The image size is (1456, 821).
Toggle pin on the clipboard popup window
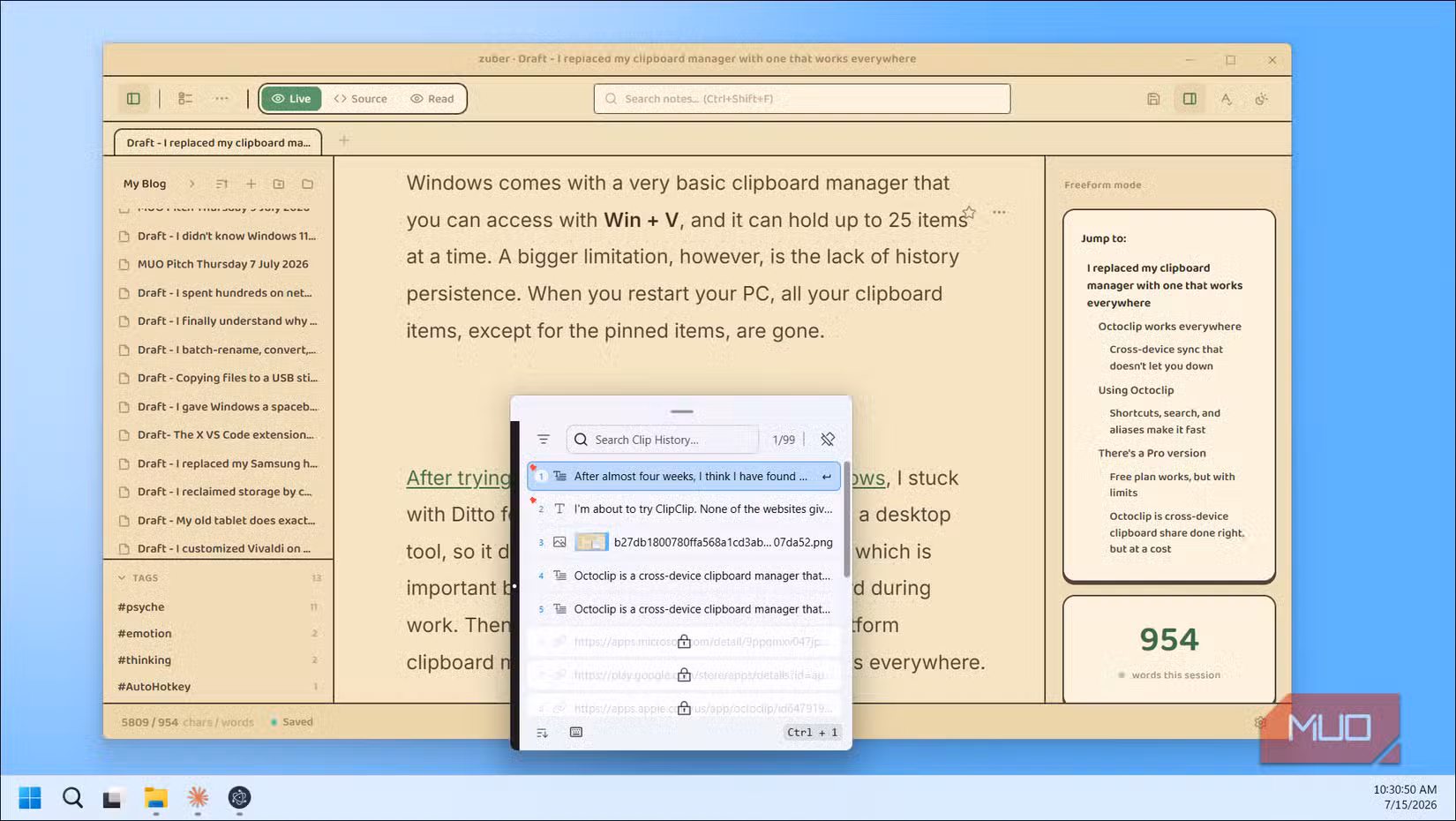[x=828, y=439]
